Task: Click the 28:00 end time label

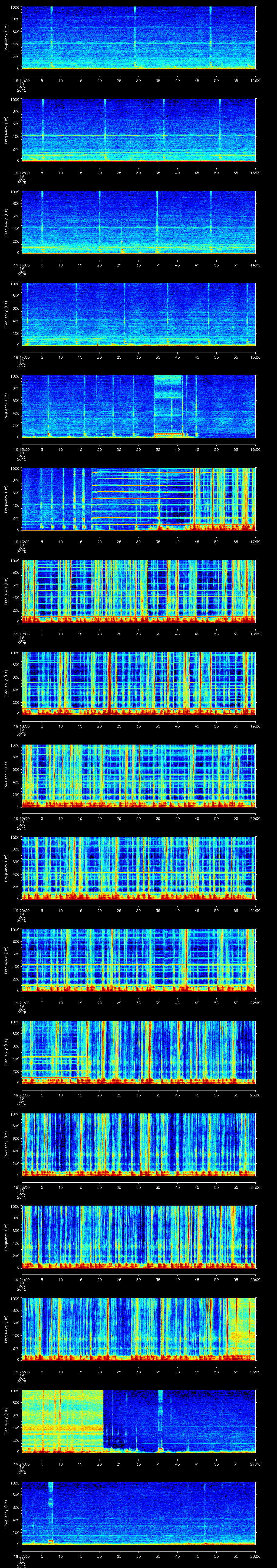Action: pos(256,1556)
